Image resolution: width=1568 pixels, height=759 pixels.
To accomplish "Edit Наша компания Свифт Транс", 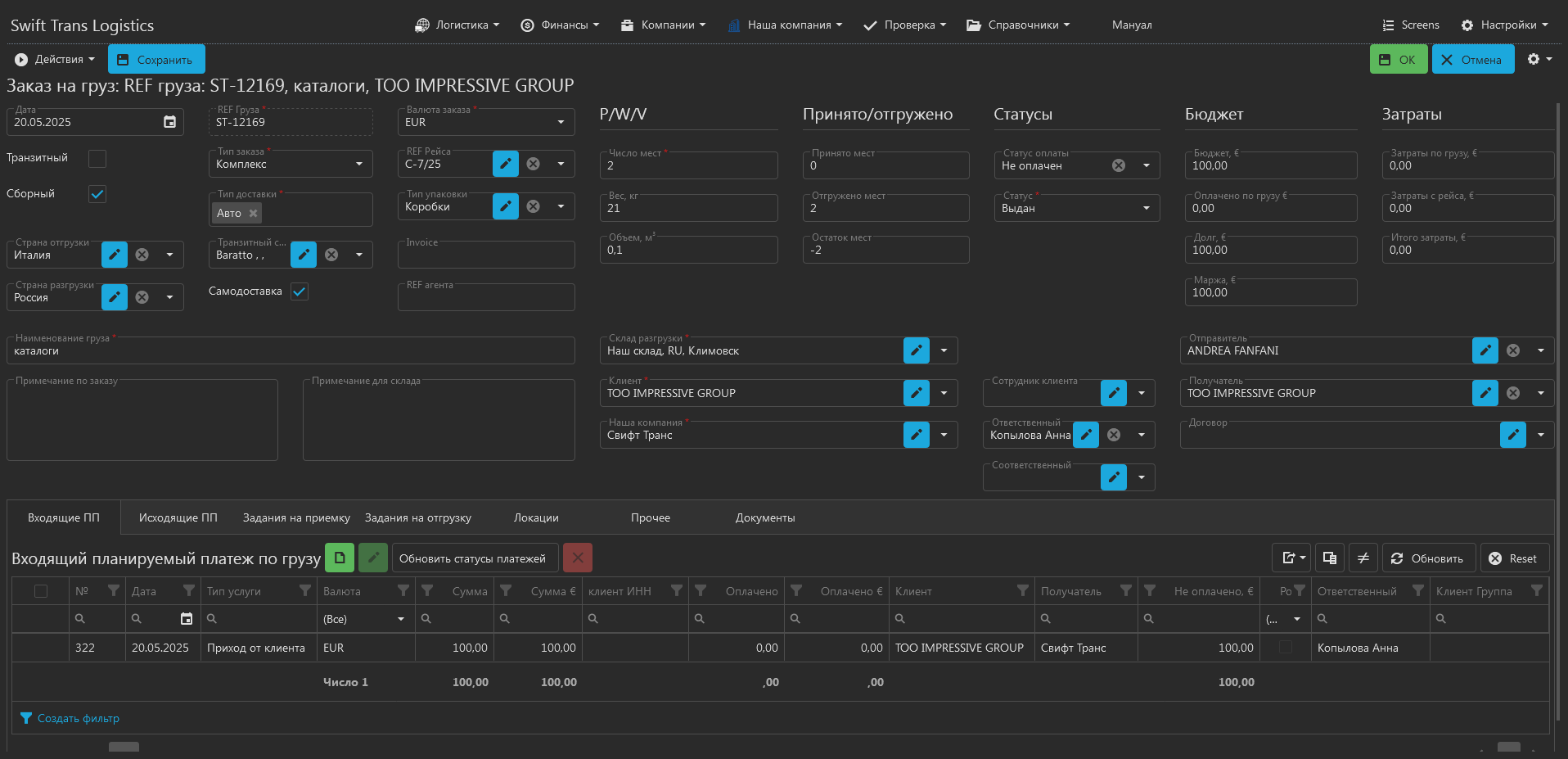I will pos(917,435).
